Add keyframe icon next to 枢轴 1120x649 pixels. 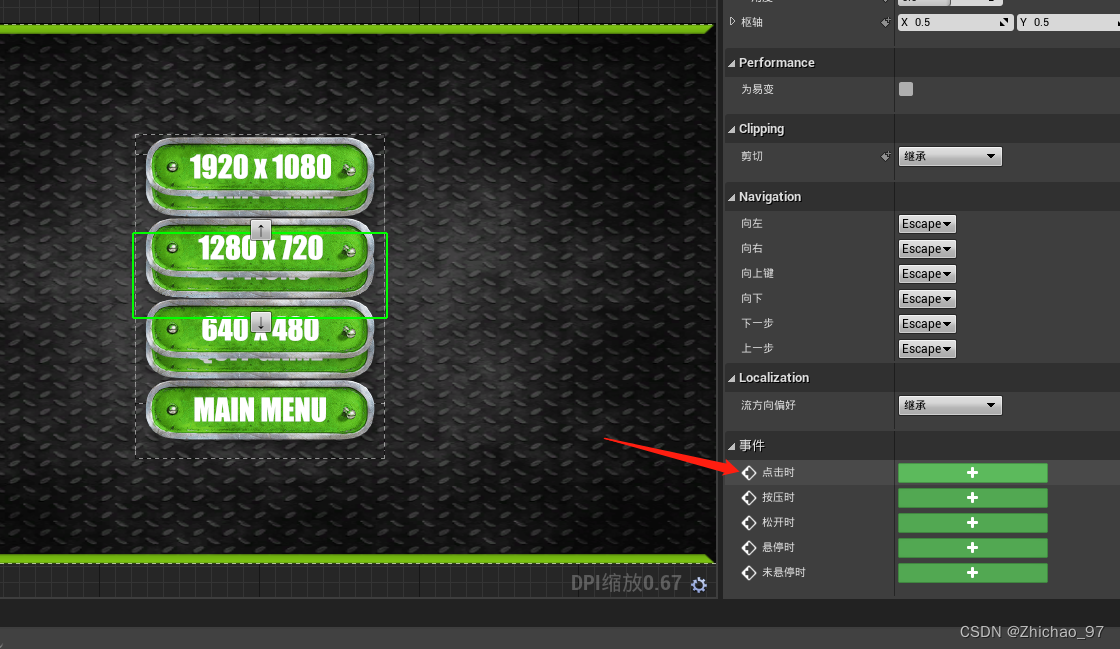tap(886, 22)
